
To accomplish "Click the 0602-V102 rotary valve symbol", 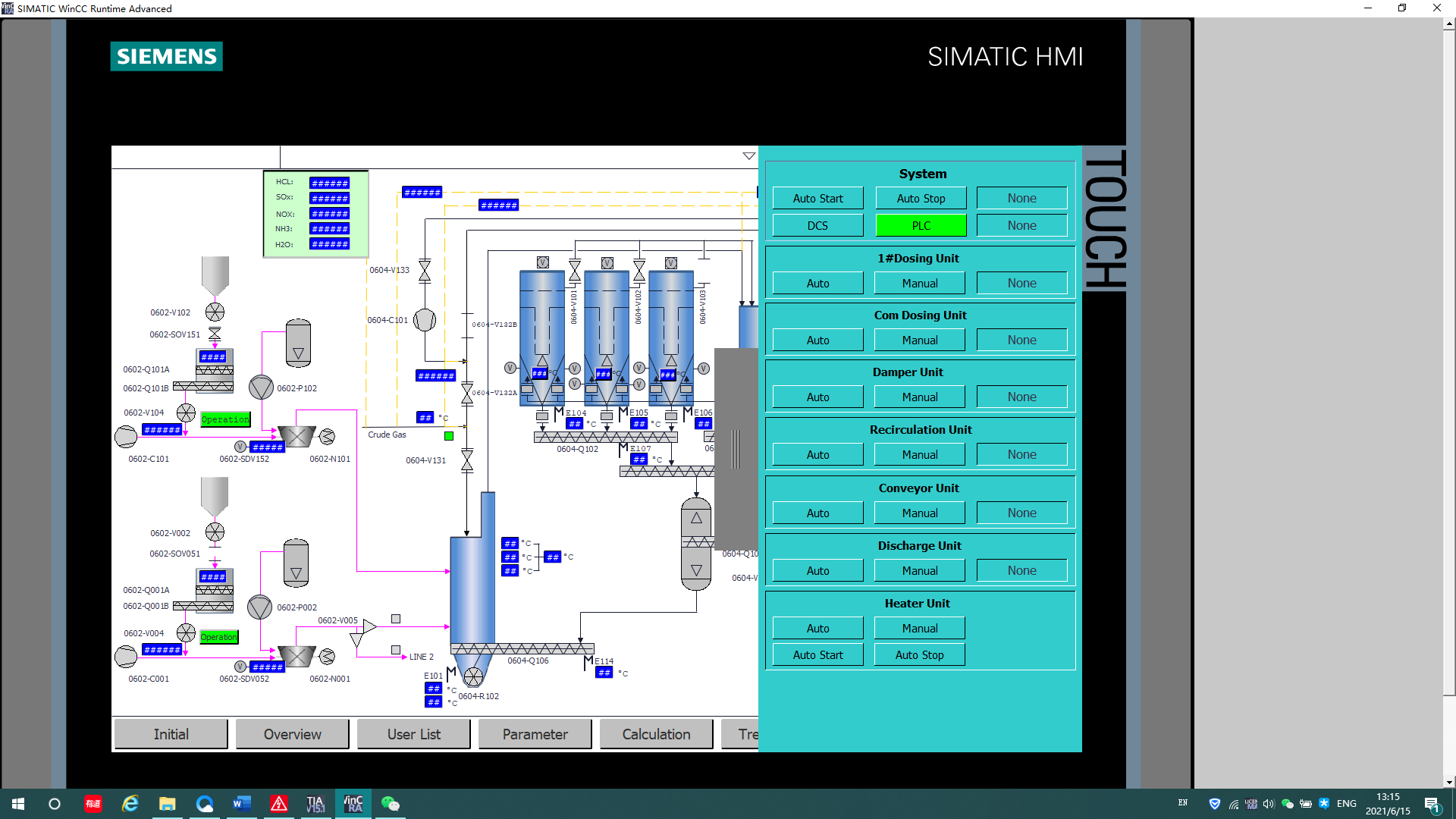I will 215,312.
